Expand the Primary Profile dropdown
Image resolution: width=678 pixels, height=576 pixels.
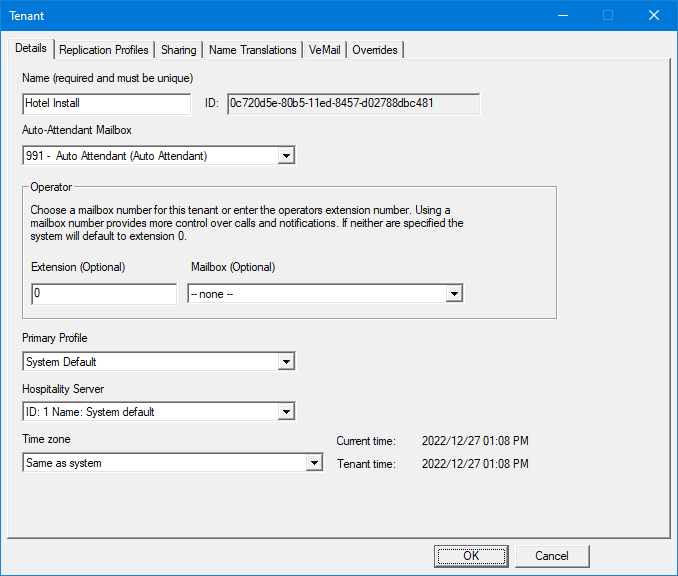pyautogui.click(x=286, y=362)
